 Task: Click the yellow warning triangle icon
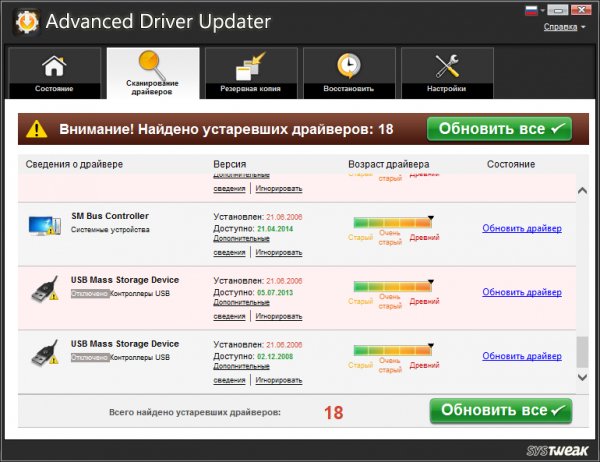pos(37,129)
